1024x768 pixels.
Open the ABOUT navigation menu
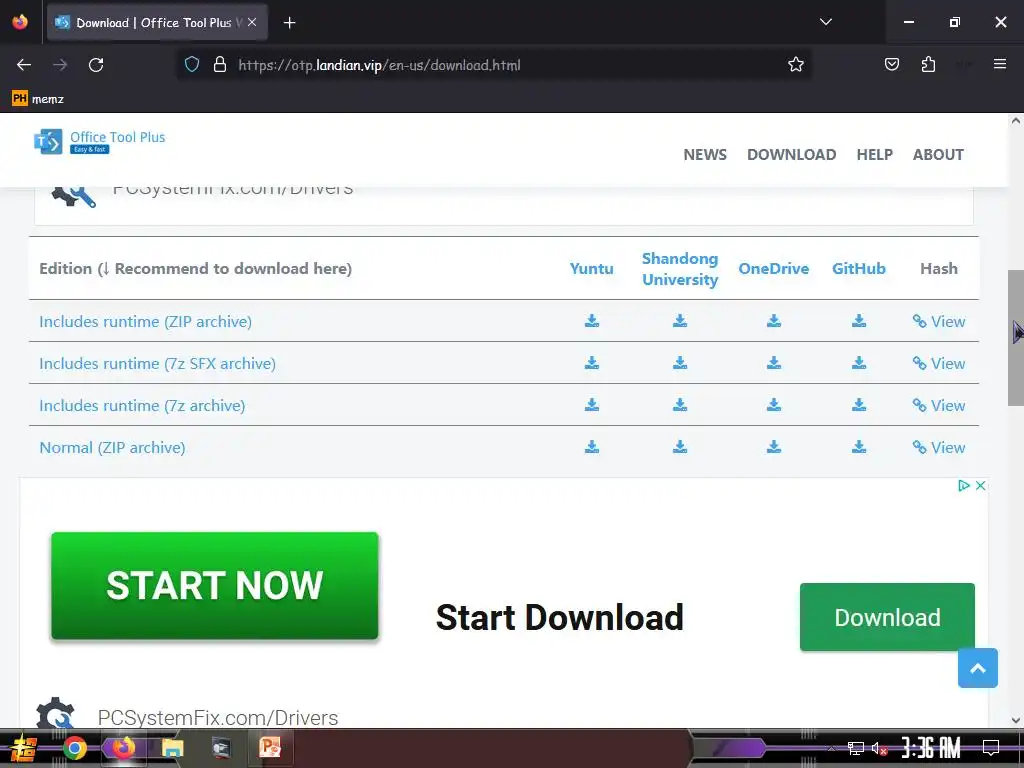(x=938, y=155)
